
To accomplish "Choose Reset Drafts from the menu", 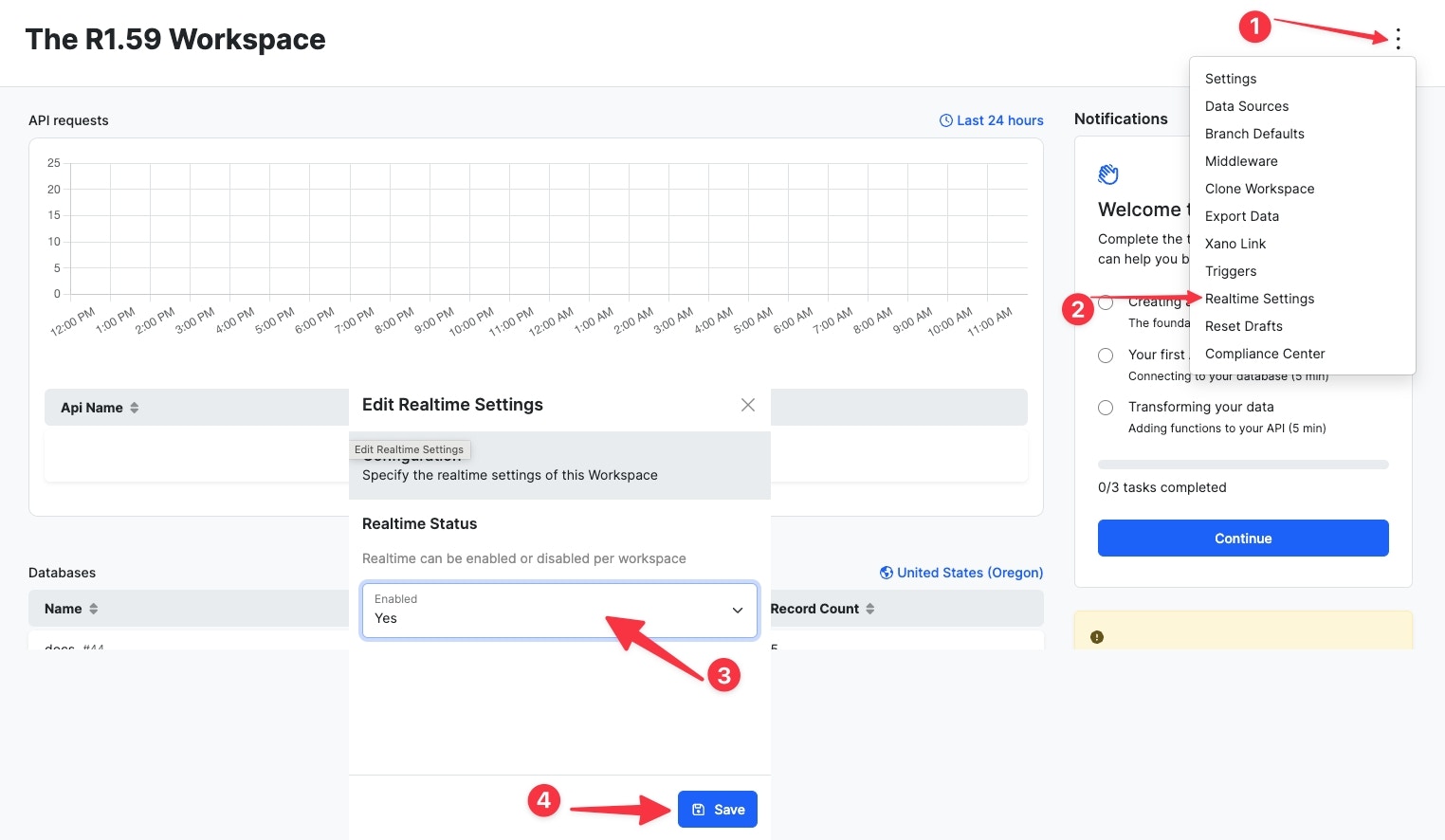I will coord(1243,326).
